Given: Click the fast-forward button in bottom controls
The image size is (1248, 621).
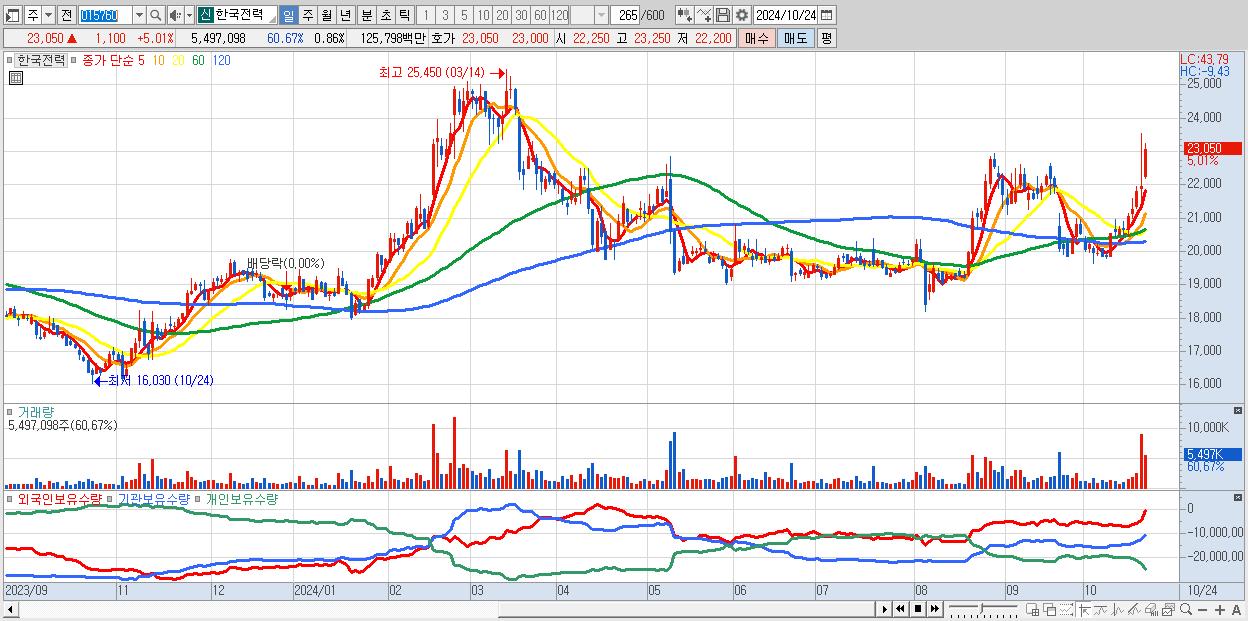Looking at the screenshot, I should tap(934, 609).
